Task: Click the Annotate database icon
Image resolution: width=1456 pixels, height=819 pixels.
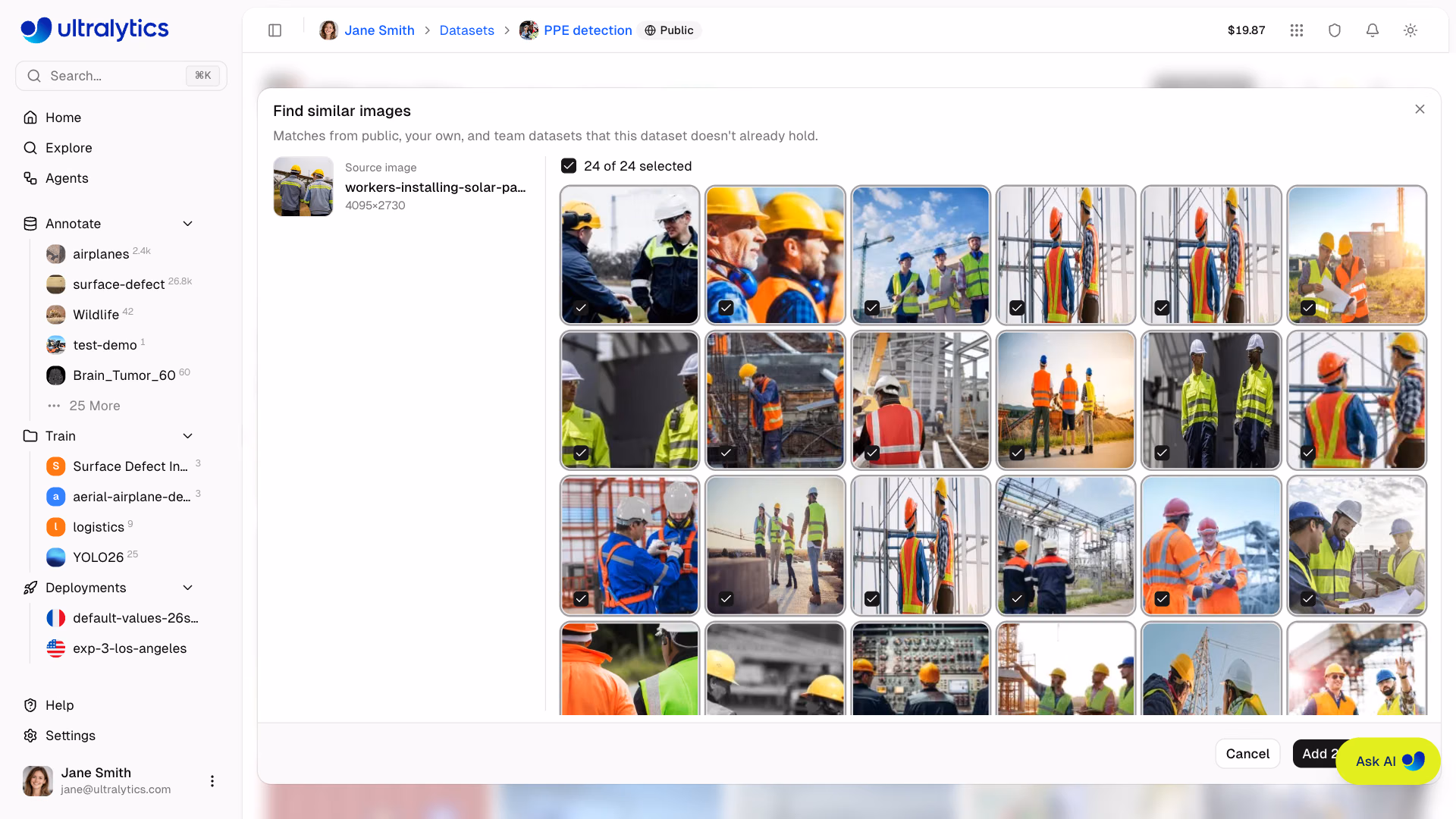Action: 30,224
